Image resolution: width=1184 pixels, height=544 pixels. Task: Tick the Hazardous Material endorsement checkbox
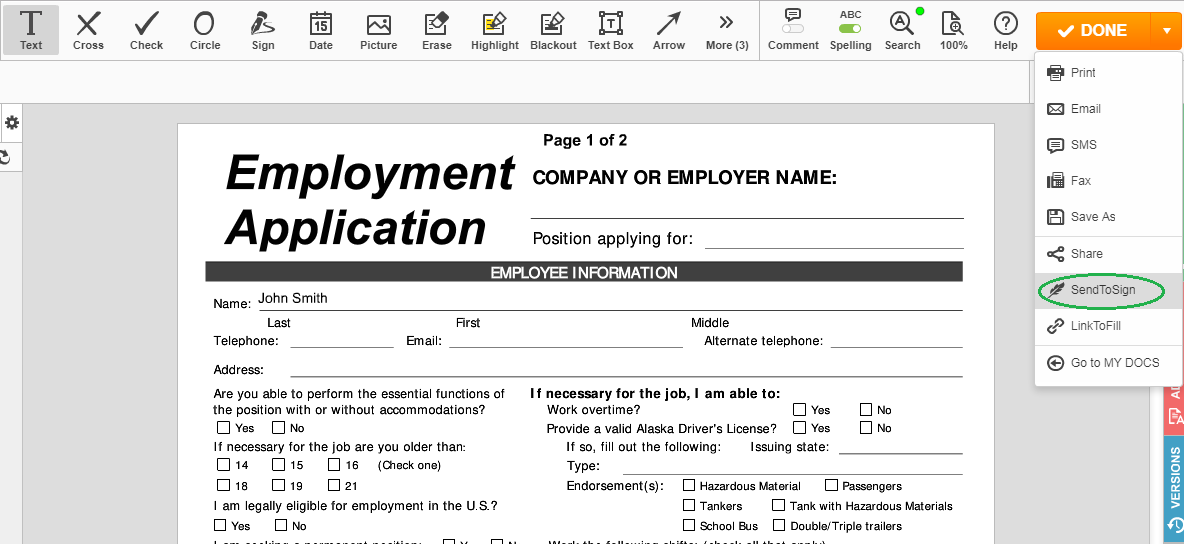[x=689, y=486]
